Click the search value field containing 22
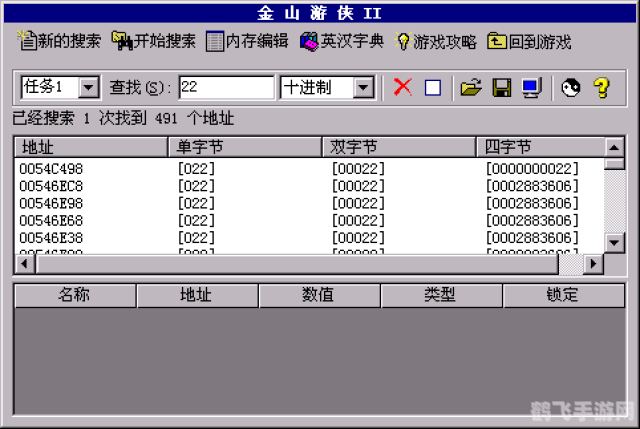Viewport: 640px width, 429px height. pos(226,87)
